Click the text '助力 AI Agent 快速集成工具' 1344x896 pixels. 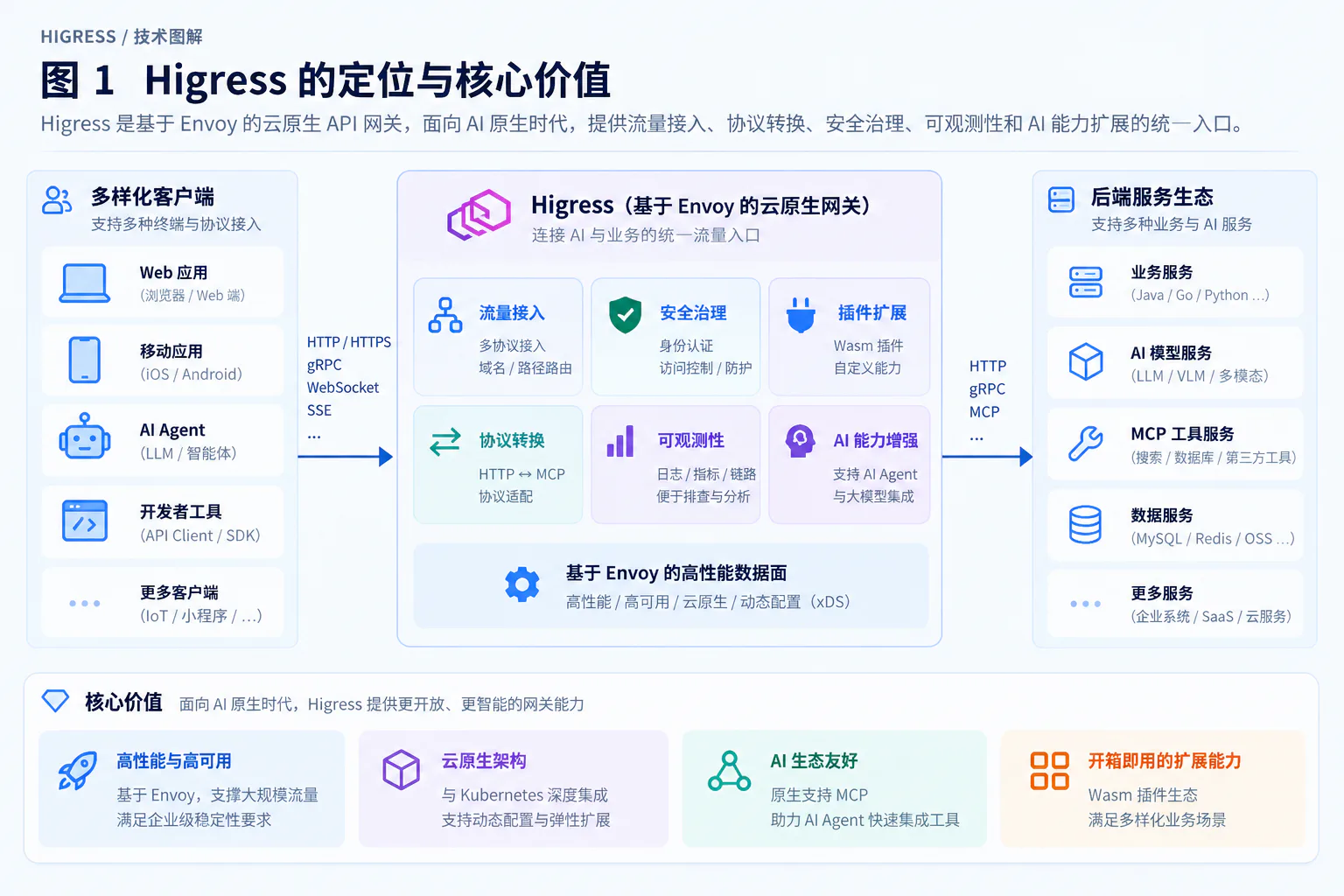click(x=864, y=820)
